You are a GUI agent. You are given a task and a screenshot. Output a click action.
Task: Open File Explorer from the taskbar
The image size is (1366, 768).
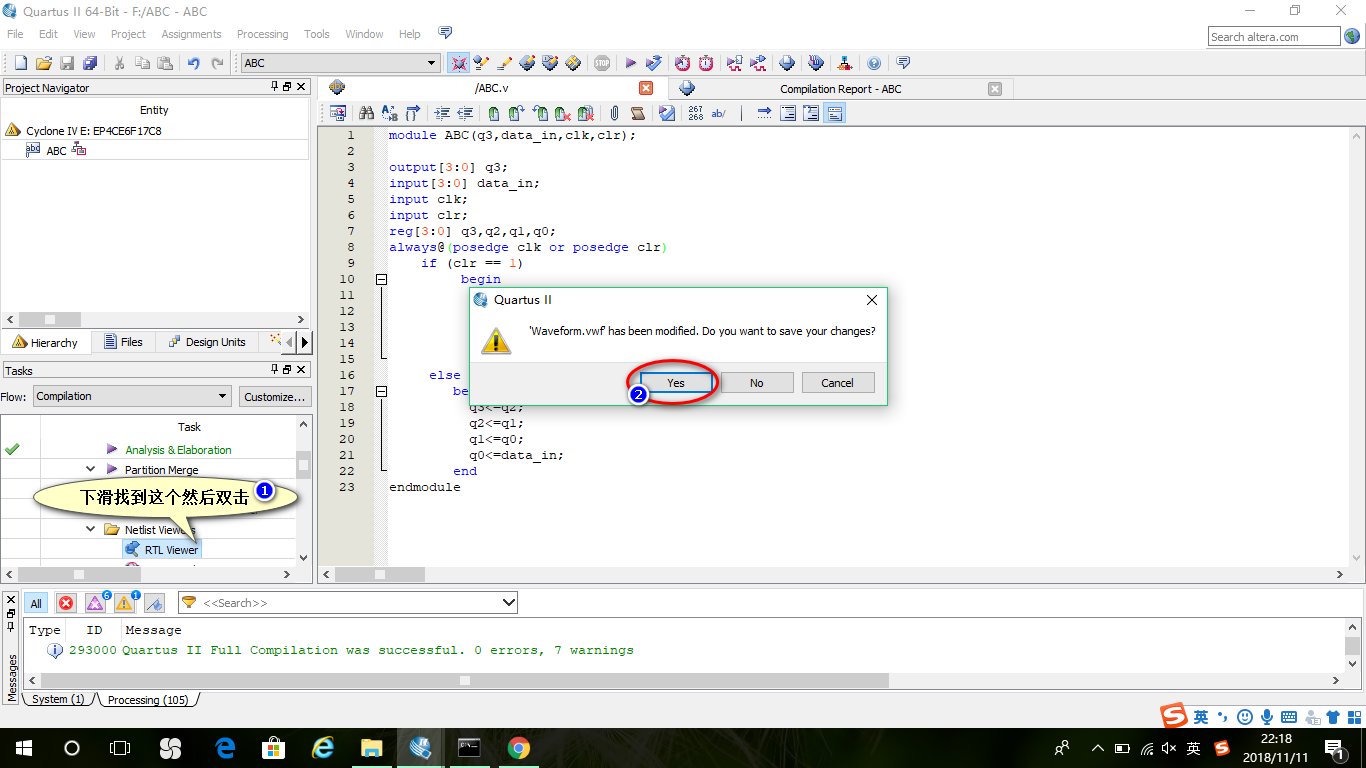(371, 747)
